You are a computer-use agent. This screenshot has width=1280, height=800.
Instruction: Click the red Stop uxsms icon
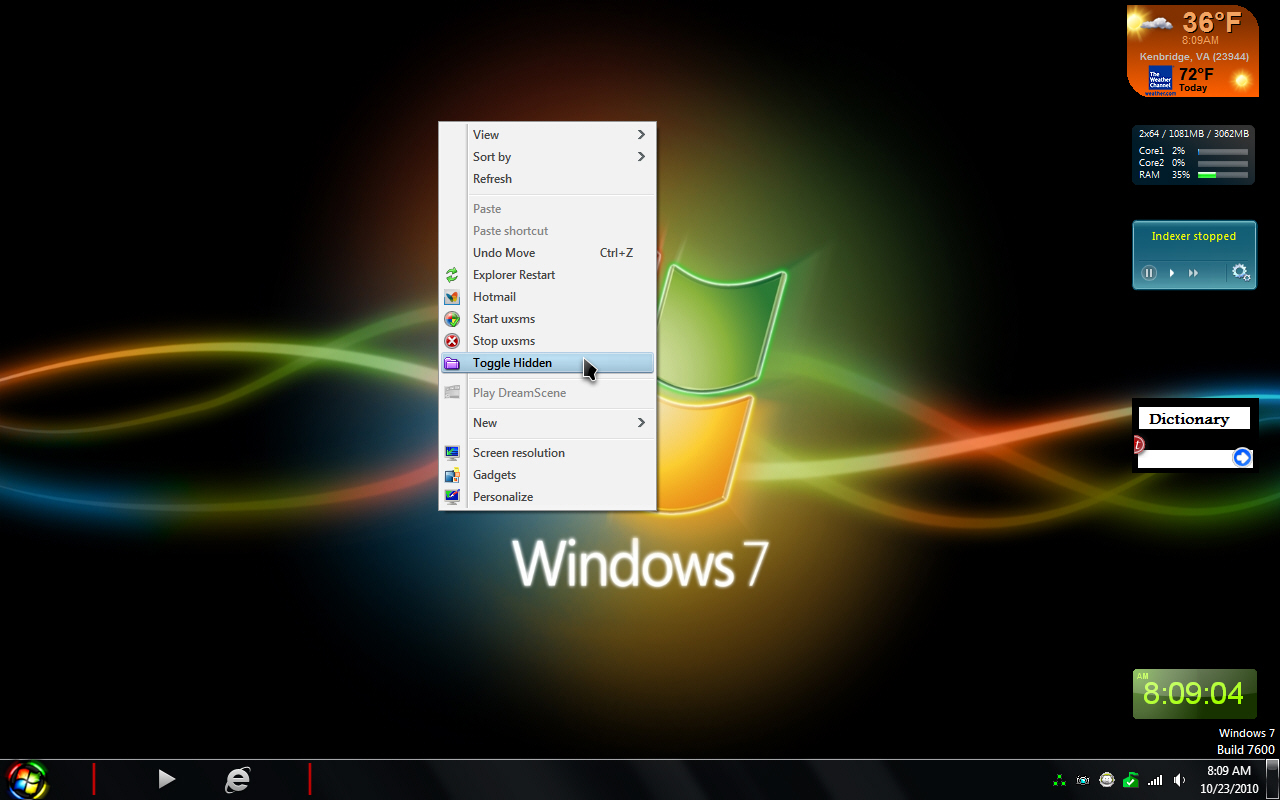[x=452, y=341]
